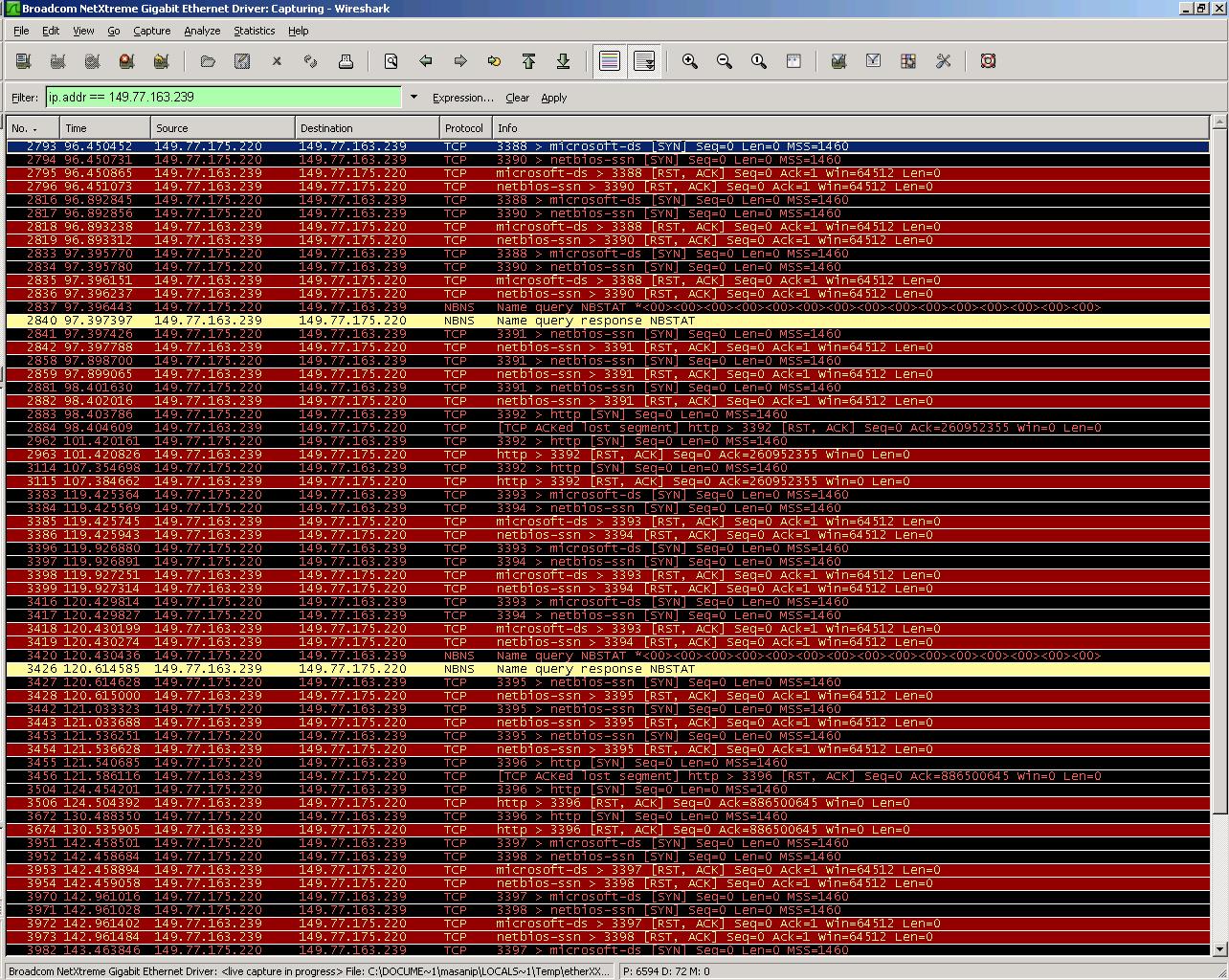
Task: Click the packet list scrollbar up arrow
Action: click(x=1218, y=122)
